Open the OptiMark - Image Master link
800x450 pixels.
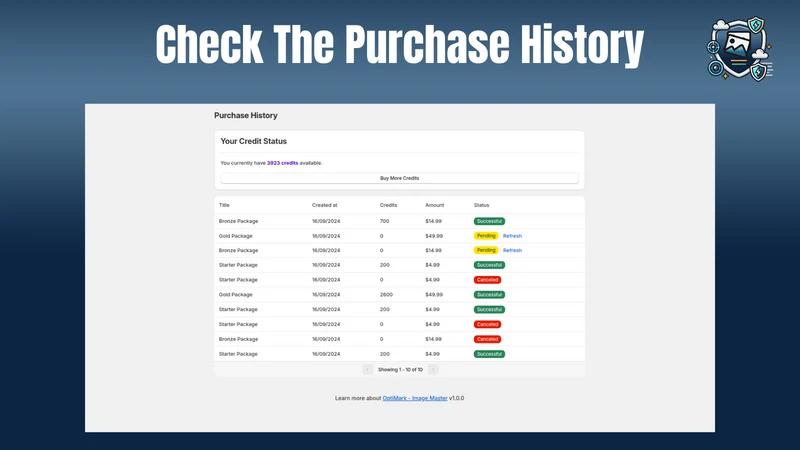415,398
